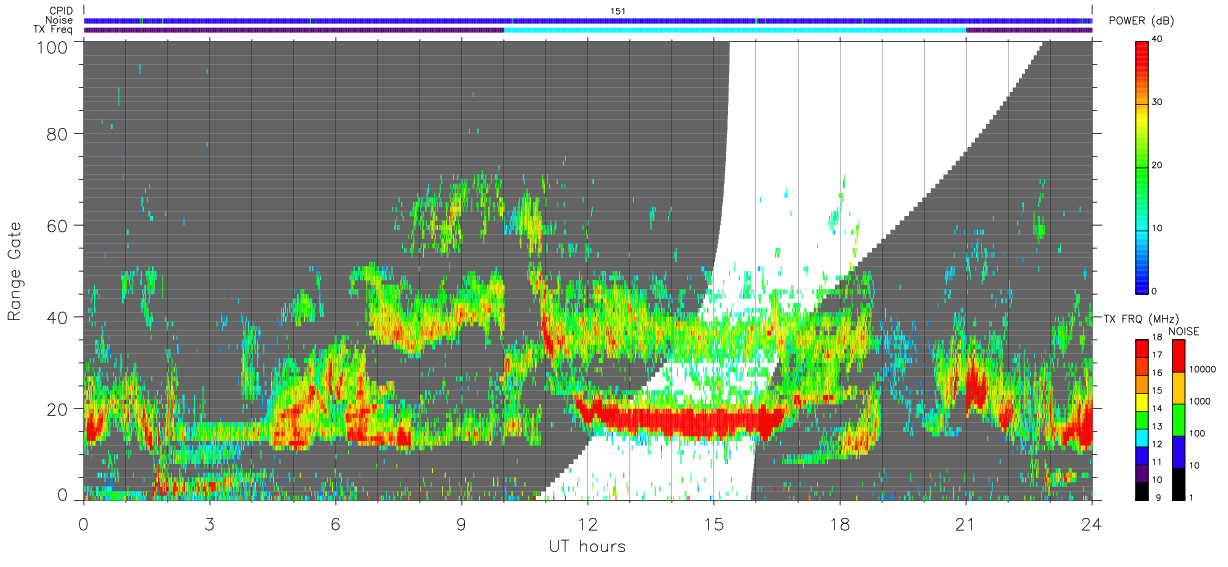Image resolution: width=1228 pixels, height=567 pixels.
Task: Click the UT hours axis label
Action: point(587,547)
